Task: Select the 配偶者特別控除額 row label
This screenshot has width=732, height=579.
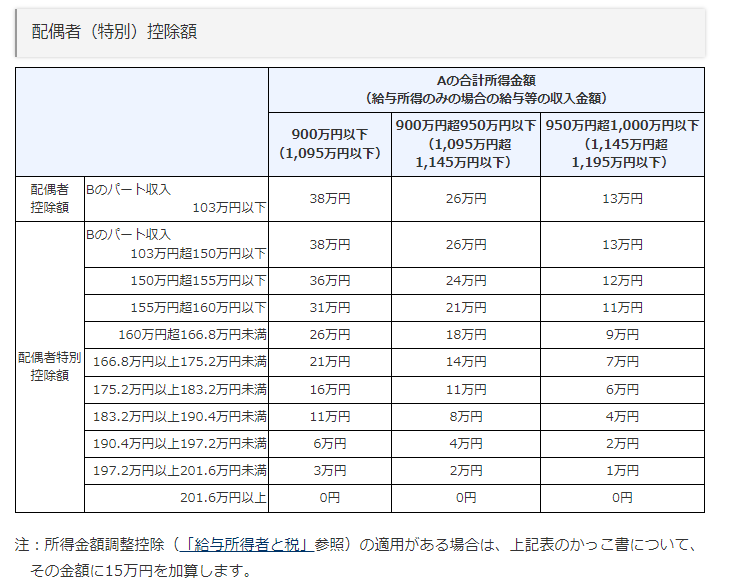Action: 49,367
